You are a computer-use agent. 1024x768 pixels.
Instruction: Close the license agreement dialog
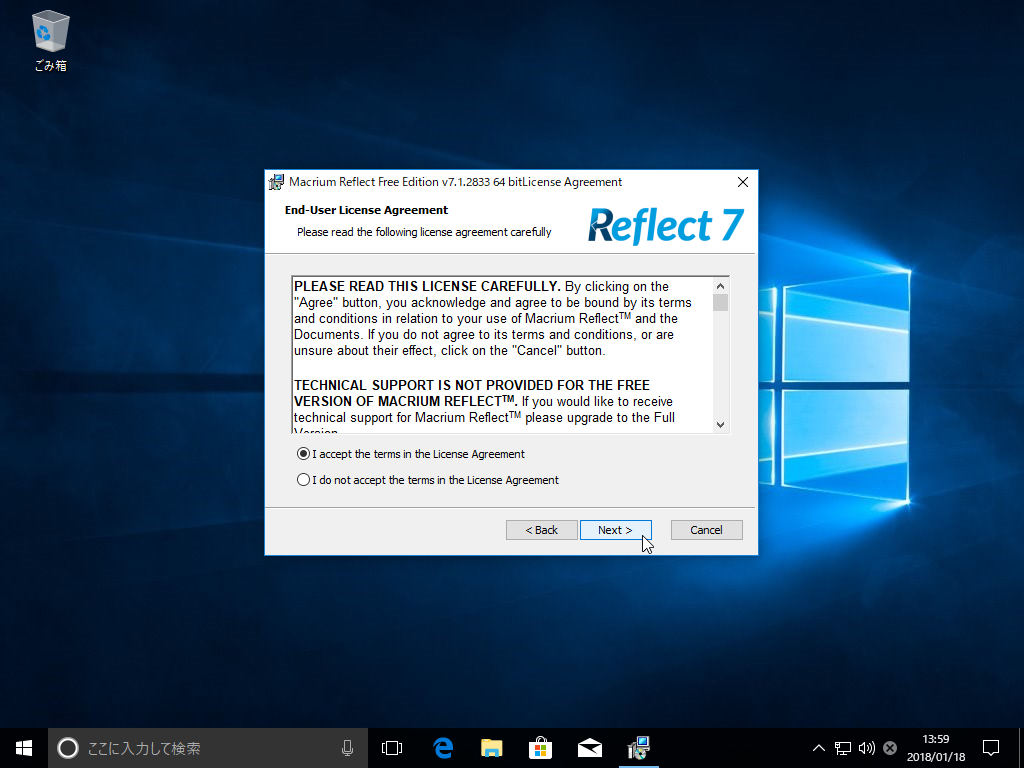[743, 182]
